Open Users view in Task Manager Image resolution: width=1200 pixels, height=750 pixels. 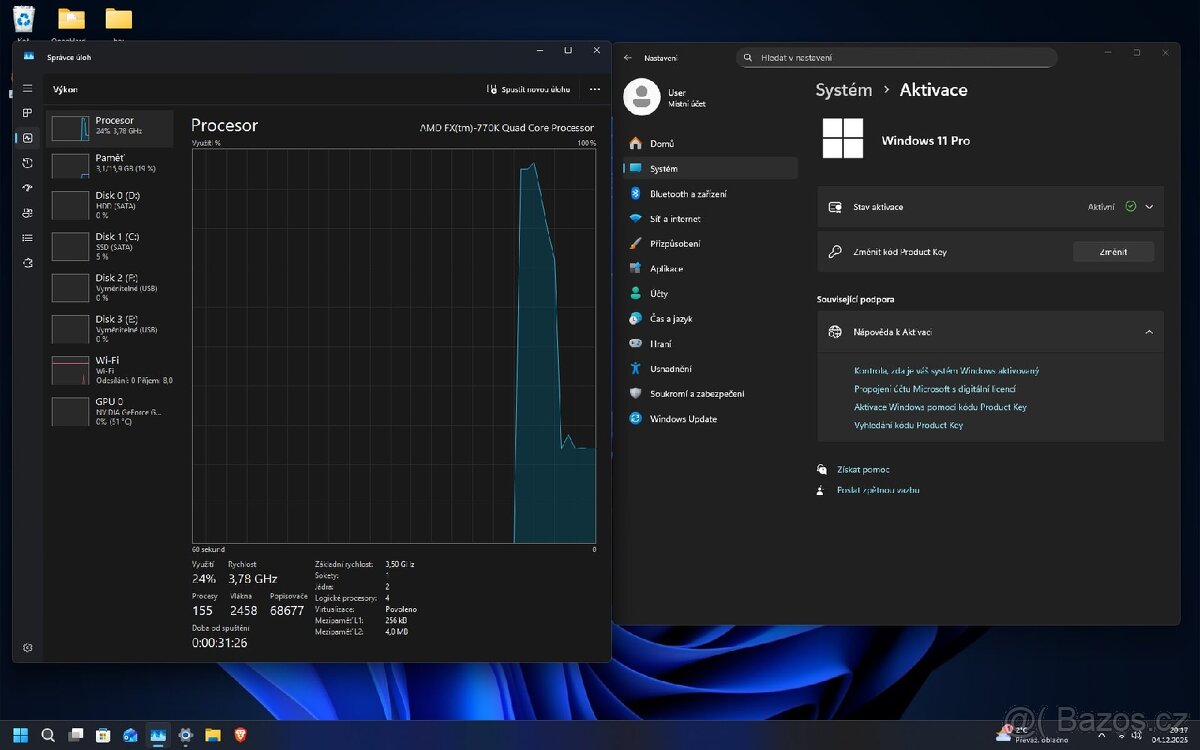pyautogui.click(x=26, y=213)
